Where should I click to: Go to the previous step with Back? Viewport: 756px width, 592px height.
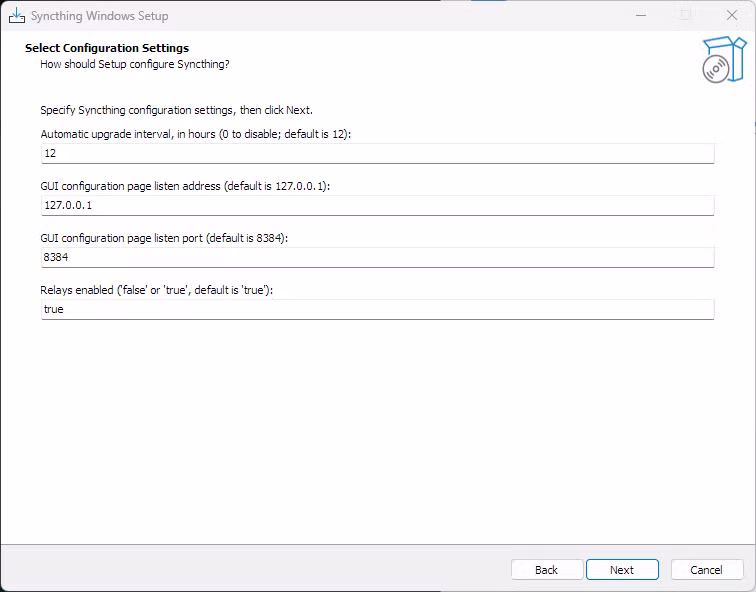547,570
